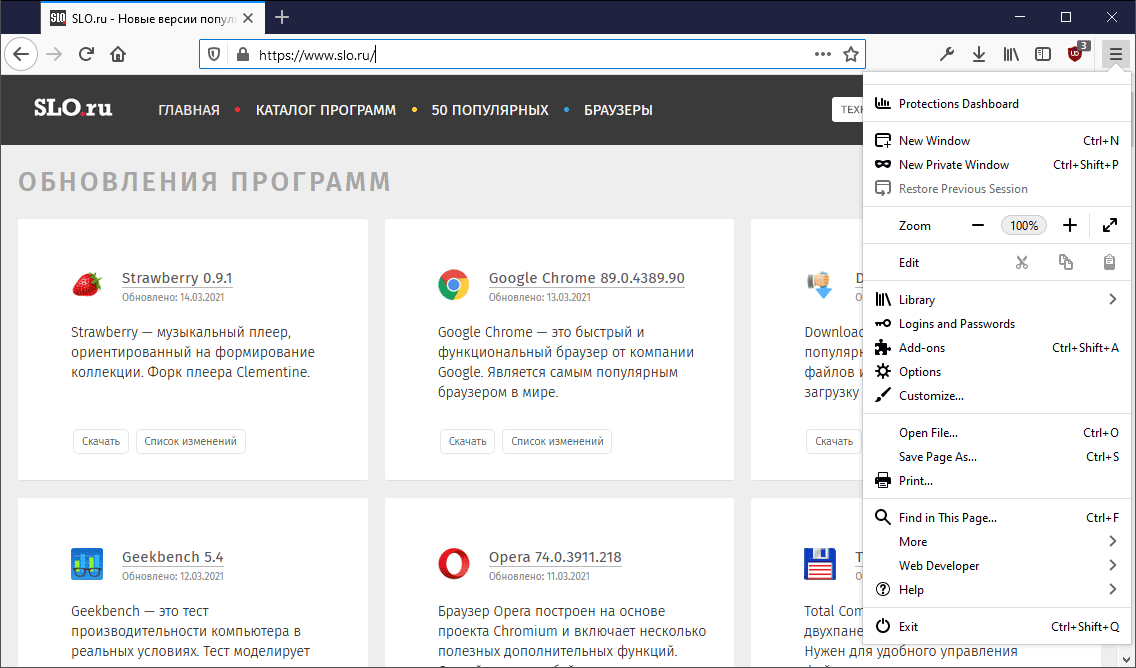Click the forward navigation arrow

(54, 54)
